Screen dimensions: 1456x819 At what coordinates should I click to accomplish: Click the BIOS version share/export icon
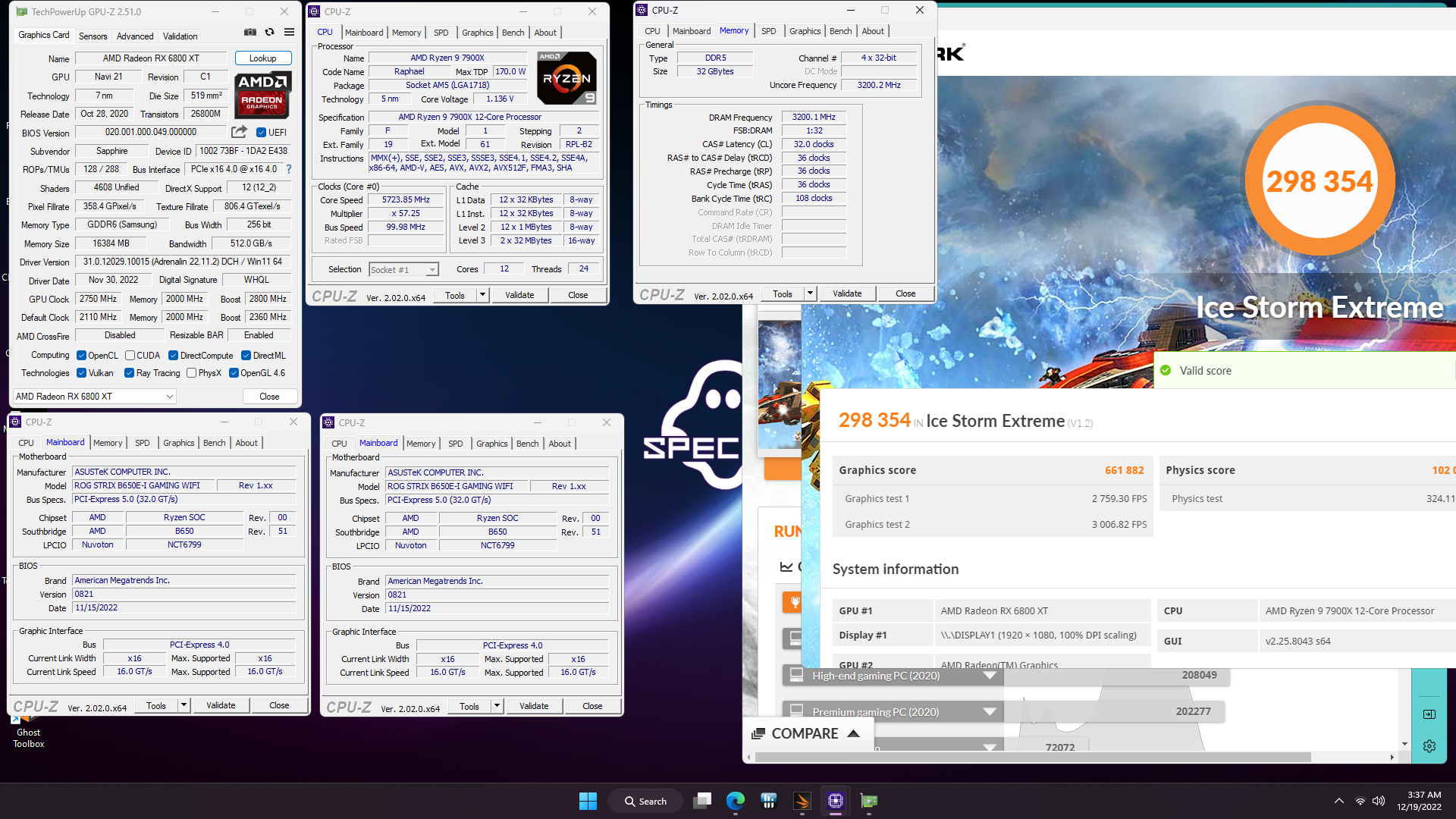click(x=239, y=132)
